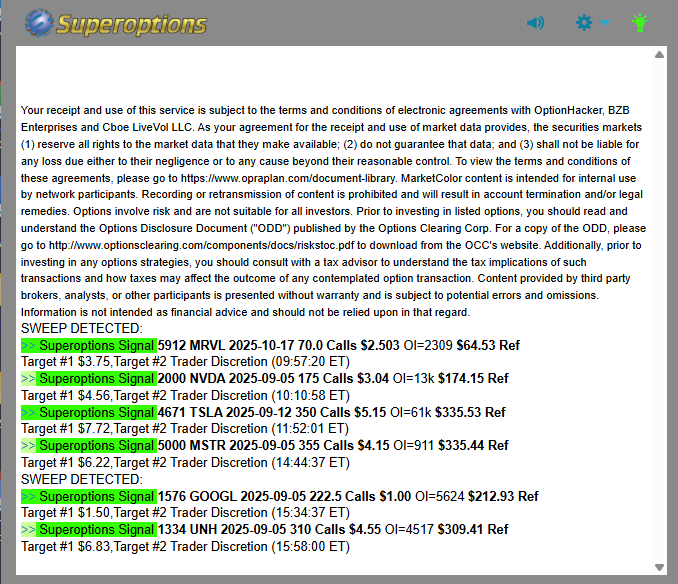Open settings via the gear icon
This screenshot has width=678, height=584.
point(585,22)
